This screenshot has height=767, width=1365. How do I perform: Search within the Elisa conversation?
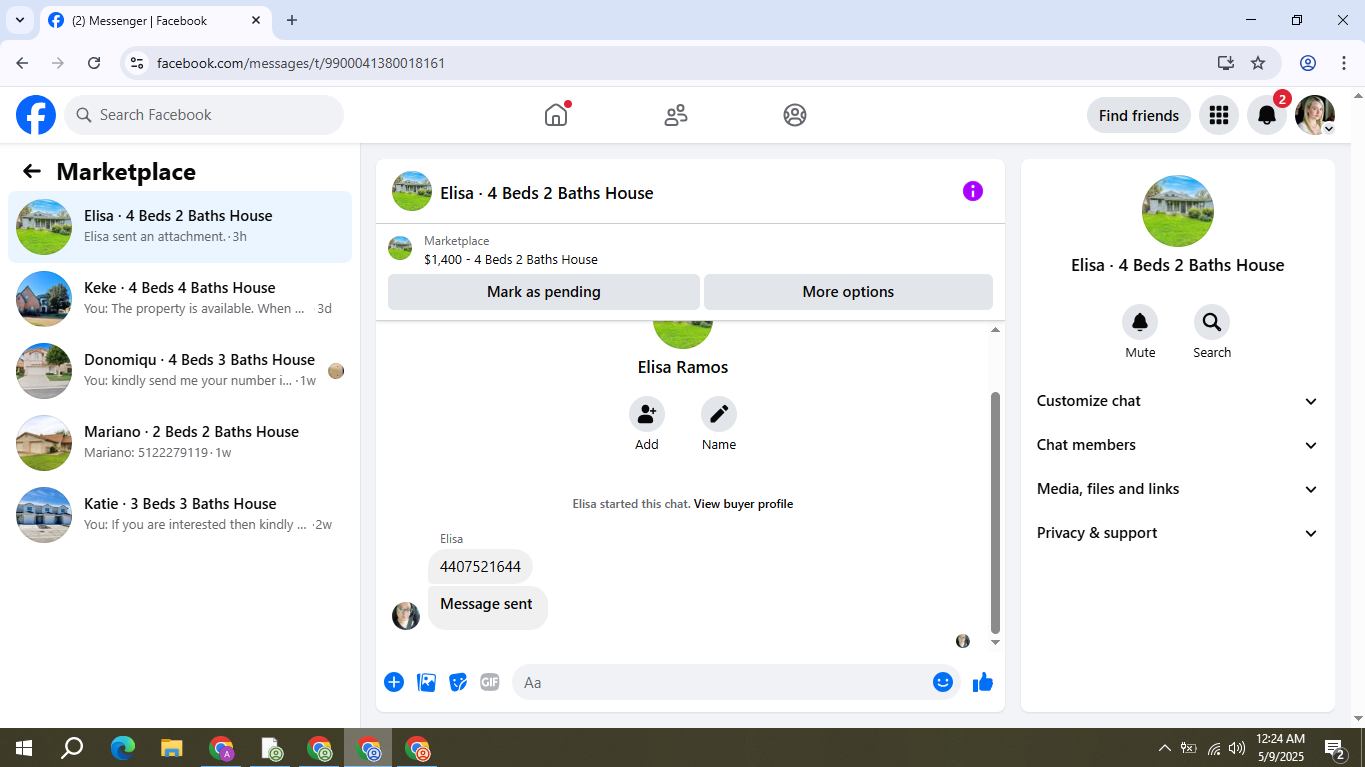pyautogui.click(x=1212, y=322)
